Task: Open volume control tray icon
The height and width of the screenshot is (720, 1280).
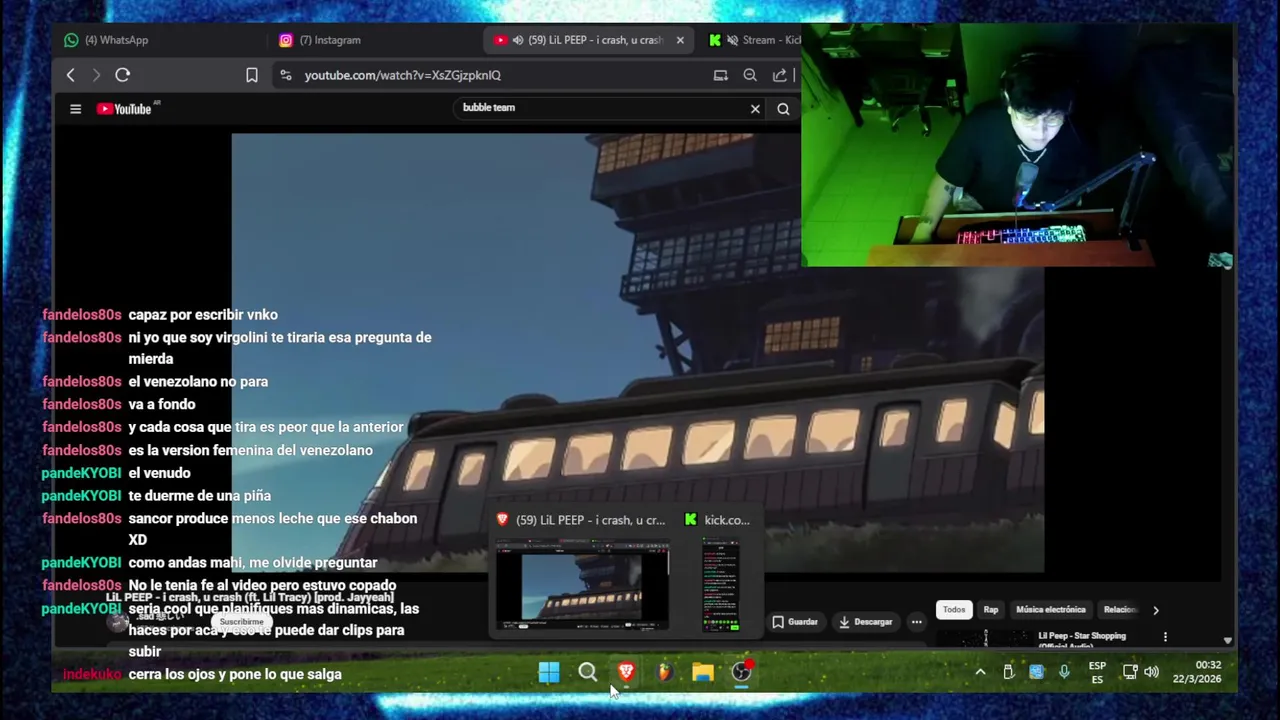Action: 1151,672
